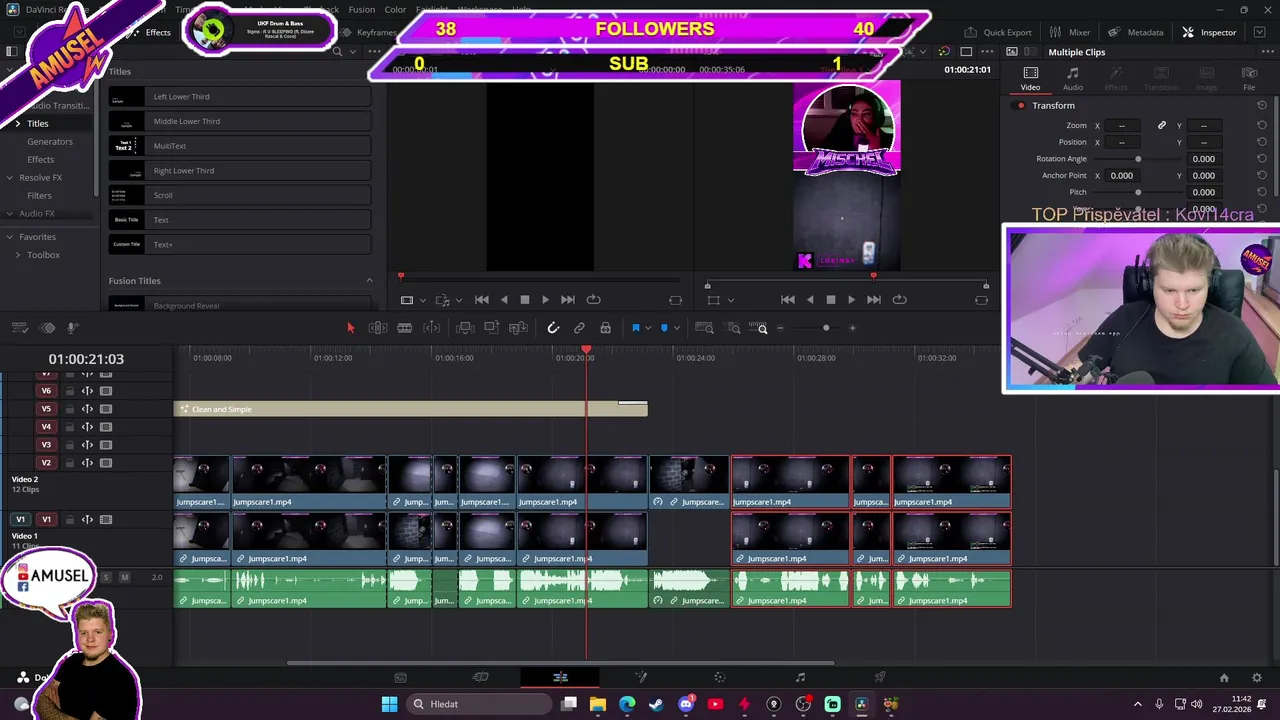This screenshot has width=1280, height=720.
Task: Choose the Blade Edit Mode tool
Action: [404, 328]
